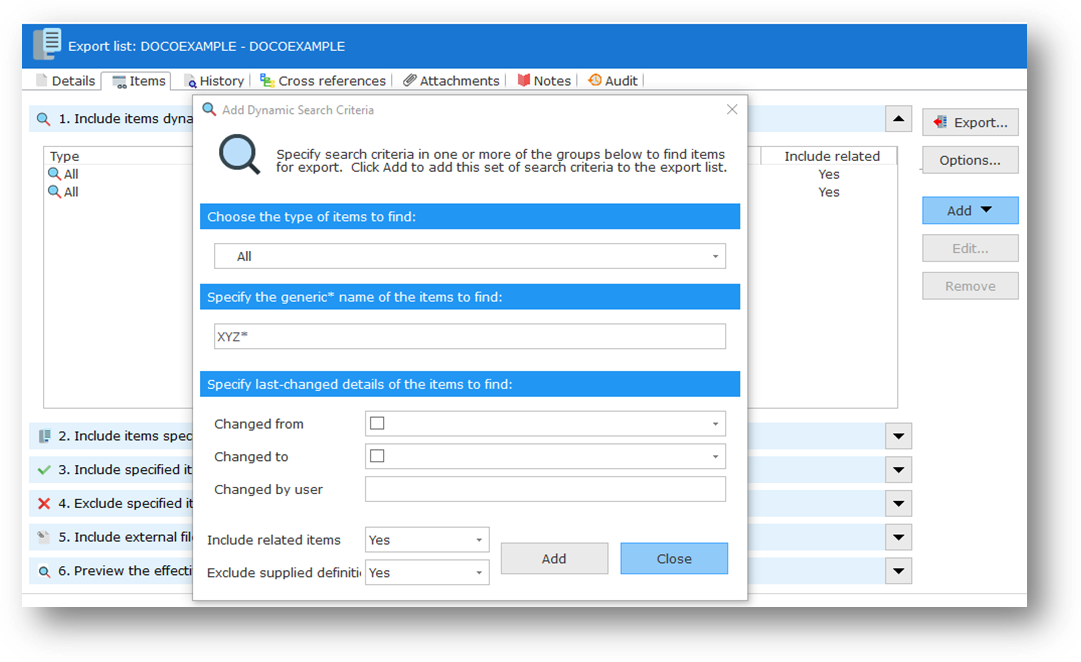Switch to the Details tab

click(x=66, y=81)
